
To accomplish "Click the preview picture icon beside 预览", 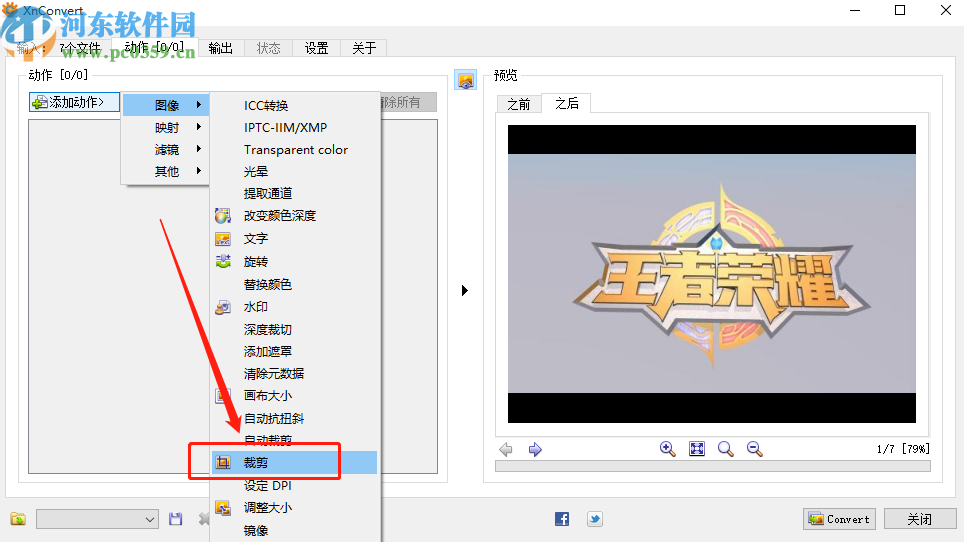I will tap(465, 80).
